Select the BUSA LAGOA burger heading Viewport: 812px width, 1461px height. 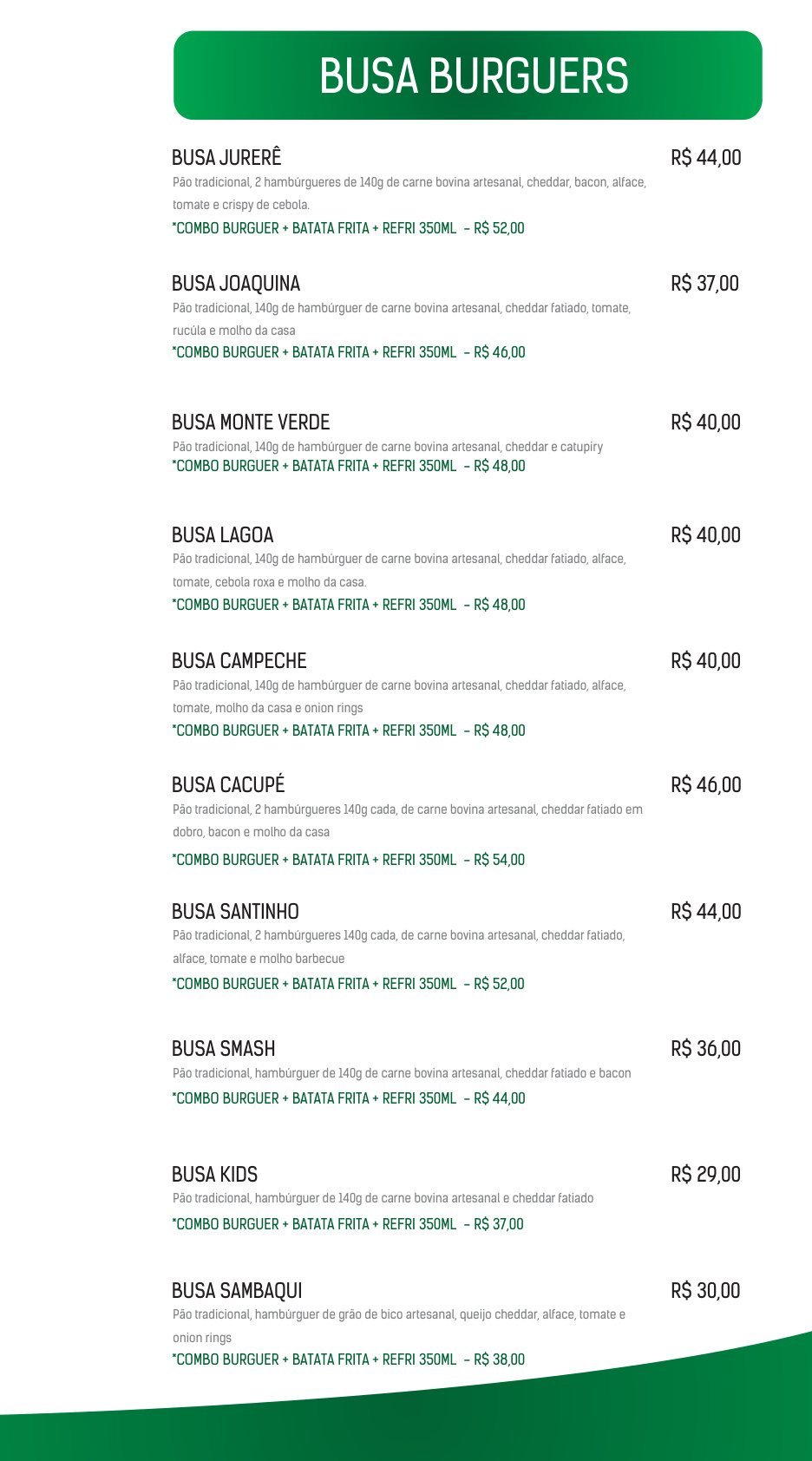click(x=223, y=535)
